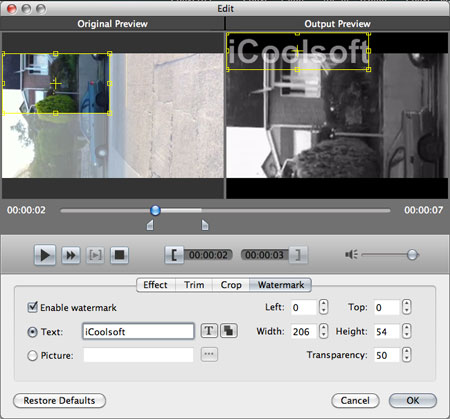Image resolution: width=450 pixels, height=419 pixels.
Task: Browse for watermark picture with ellipsis button
Action: 209,354
